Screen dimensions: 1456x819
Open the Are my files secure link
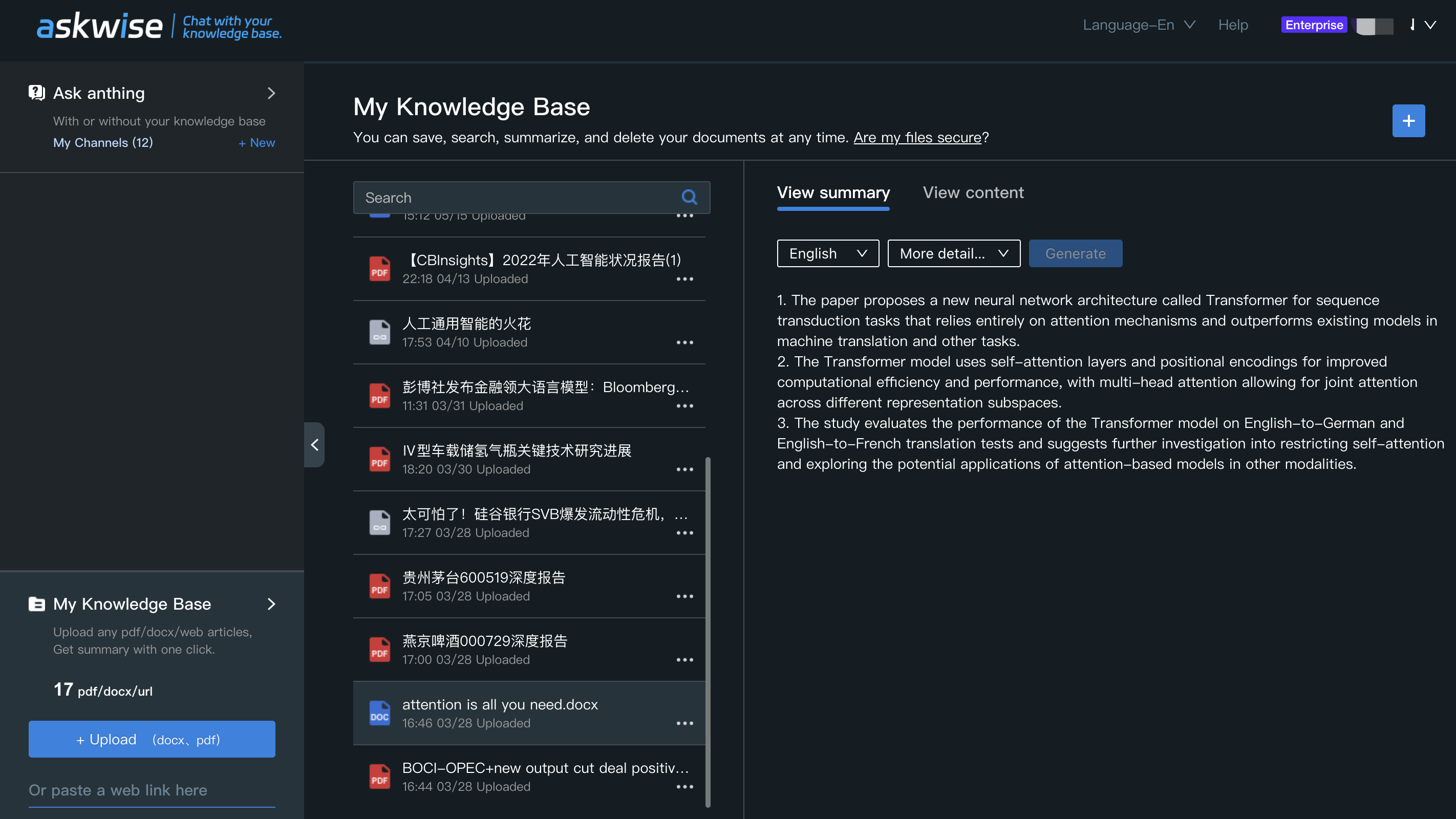pos(917,137)
